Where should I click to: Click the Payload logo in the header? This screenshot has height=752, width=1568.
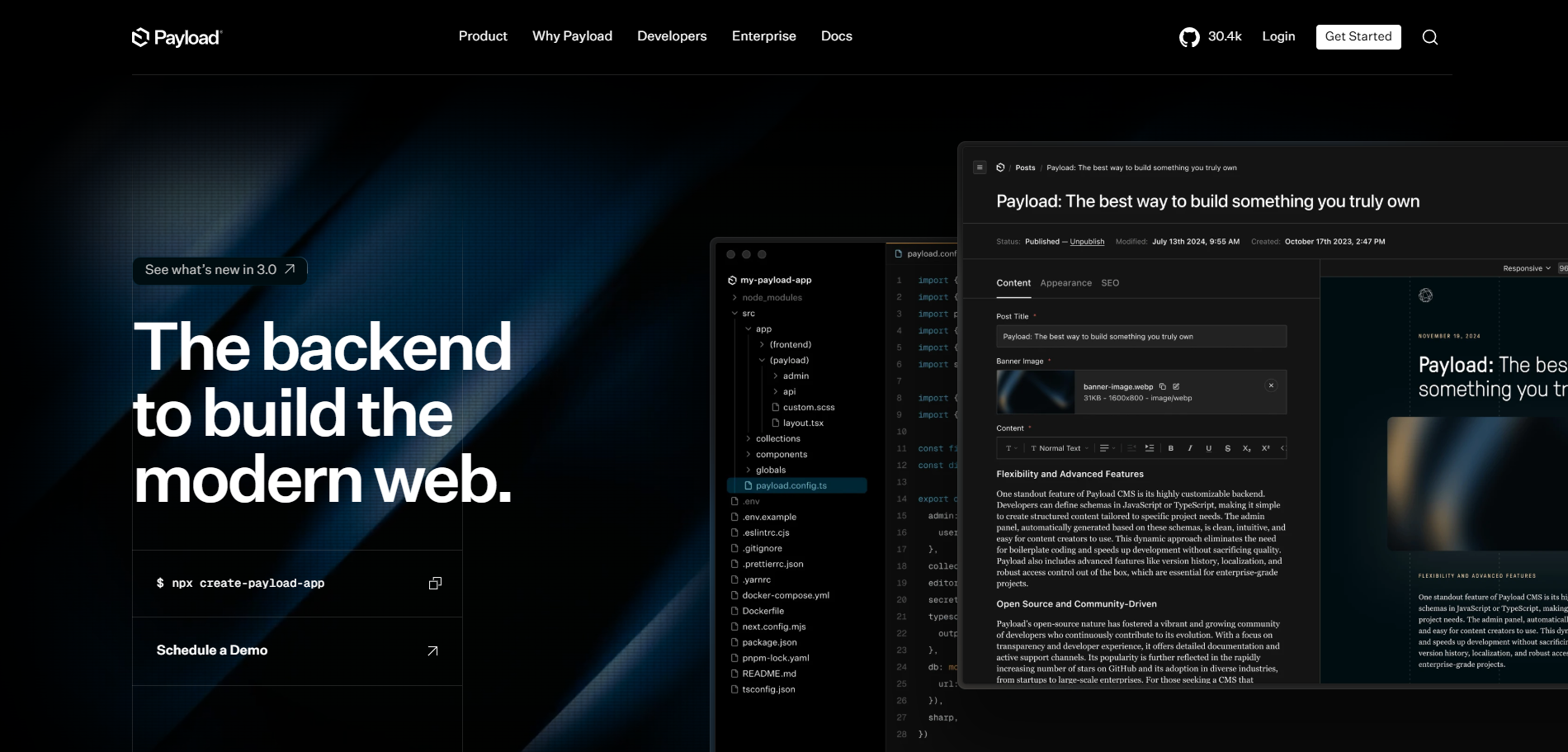177,37
